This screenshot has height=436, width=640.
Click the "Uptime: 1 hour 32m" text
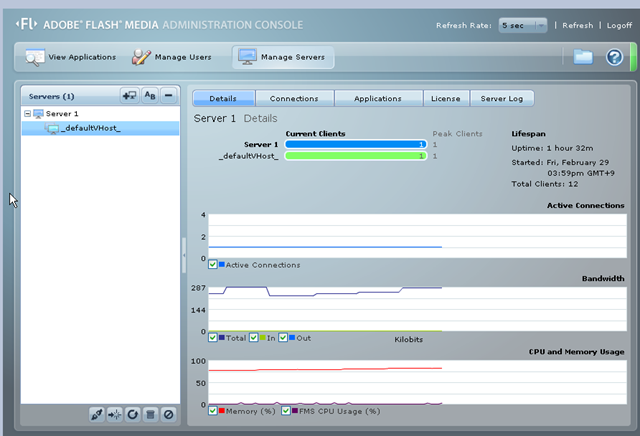(552, 148)
